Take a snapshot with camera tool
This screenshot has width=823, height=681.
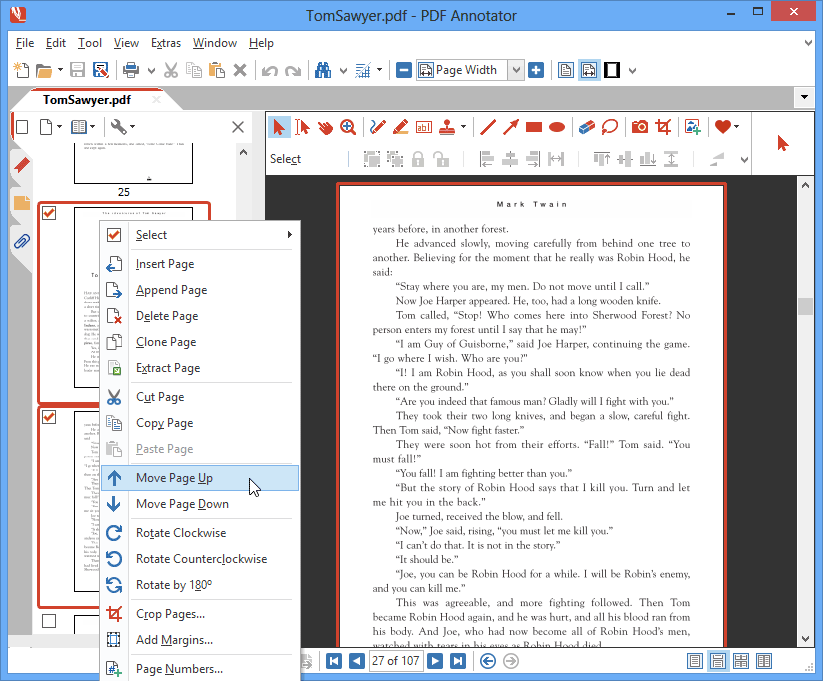pos(640,127)
